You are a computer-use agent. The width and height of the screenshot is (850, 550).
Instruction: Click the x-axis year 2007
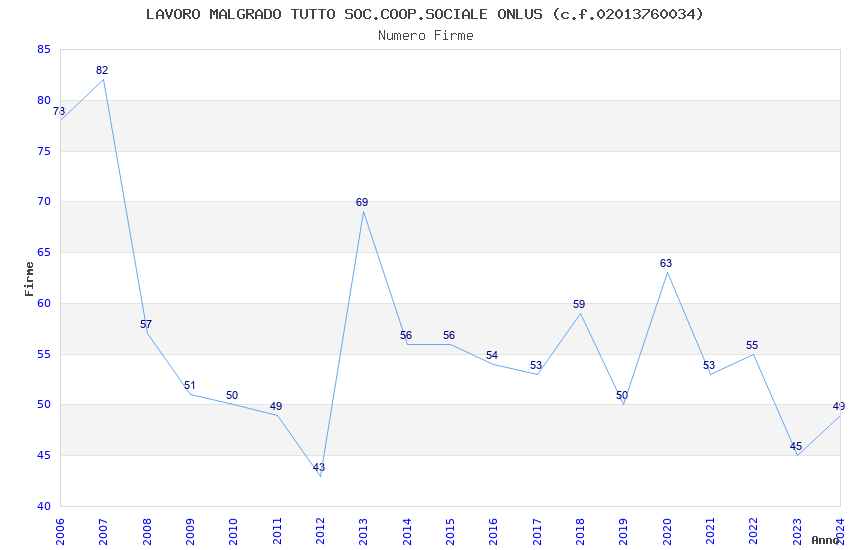click(103, 531)
